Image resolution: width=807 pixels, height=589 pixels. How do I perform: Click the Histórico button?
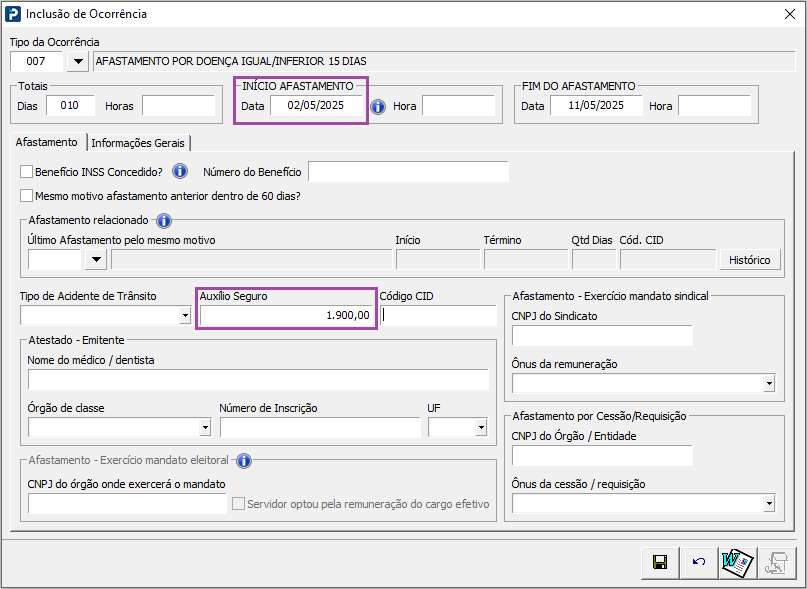[x=748, y=260]
